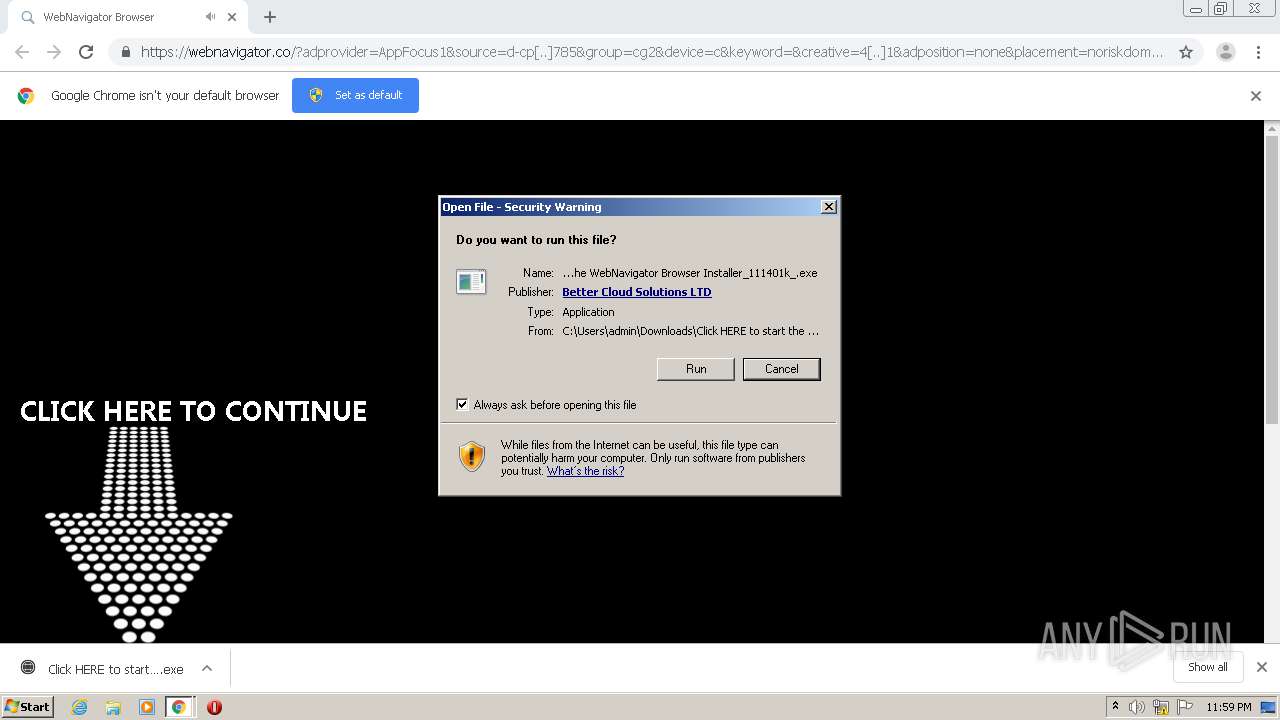The image size is (1280, 720).
Task: Reload the page with the refresh icon
Action: click(x=86, y=52)
